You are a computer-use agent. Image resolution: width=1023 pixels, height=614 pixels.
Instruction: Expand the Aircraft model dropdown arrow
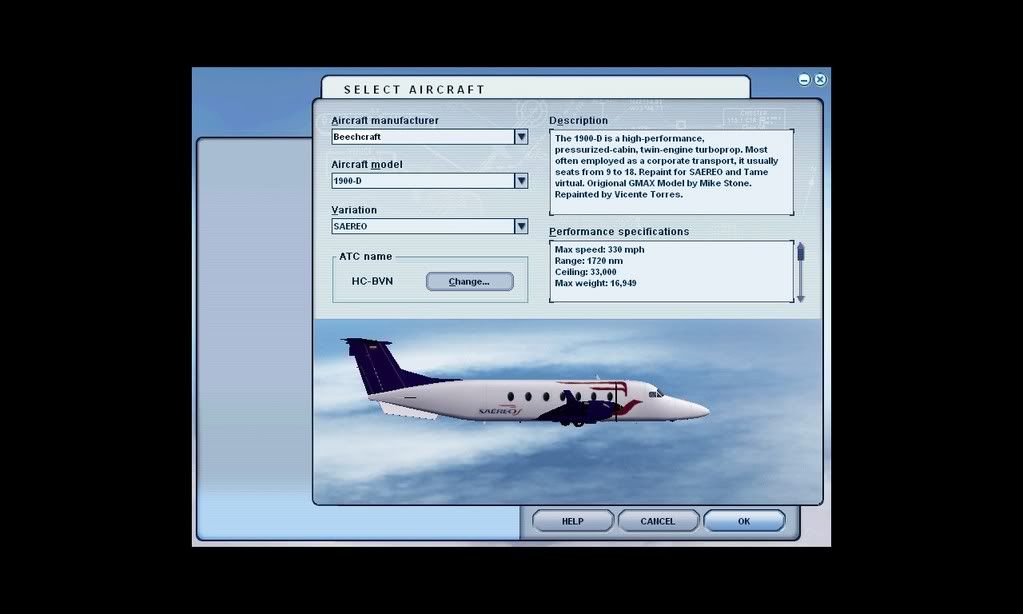point(521,181)
